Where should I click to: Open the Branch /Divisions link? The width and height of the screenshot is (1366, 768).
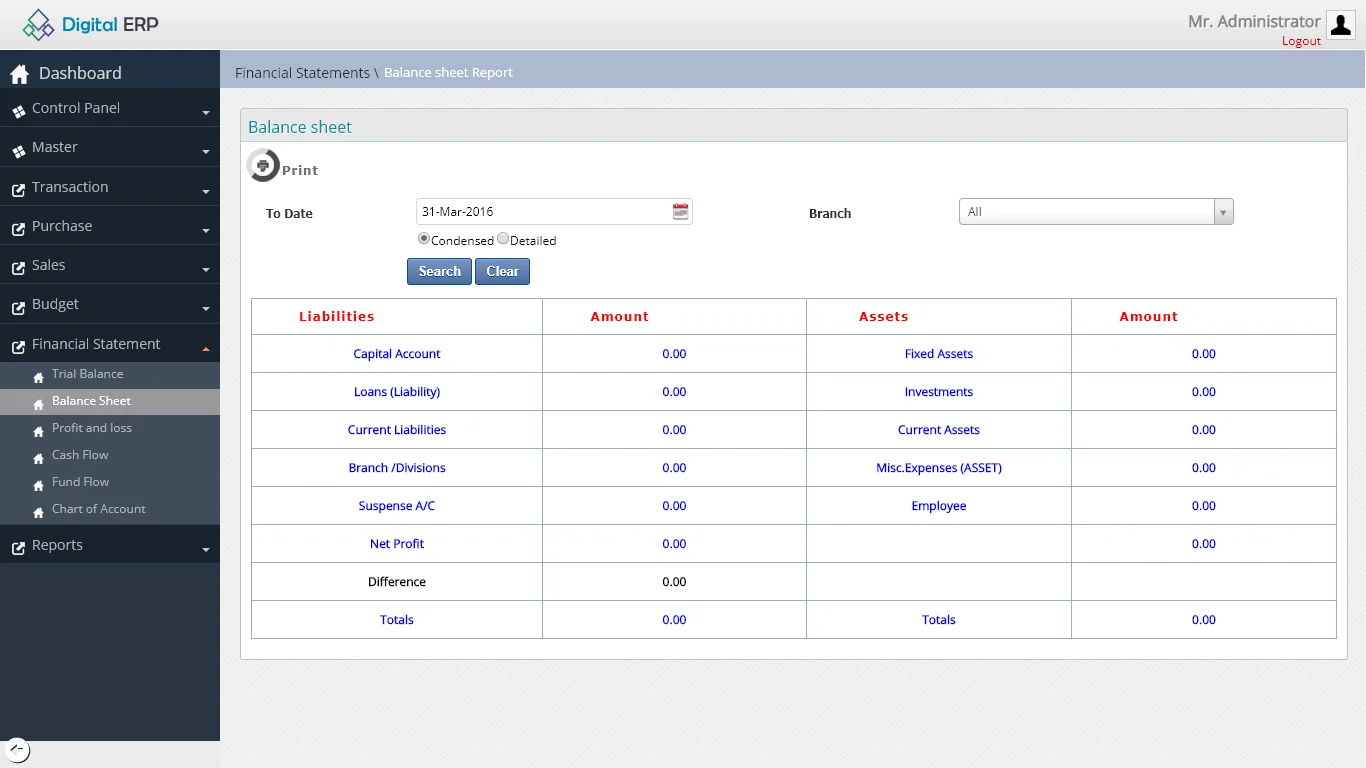pos(397,468)
